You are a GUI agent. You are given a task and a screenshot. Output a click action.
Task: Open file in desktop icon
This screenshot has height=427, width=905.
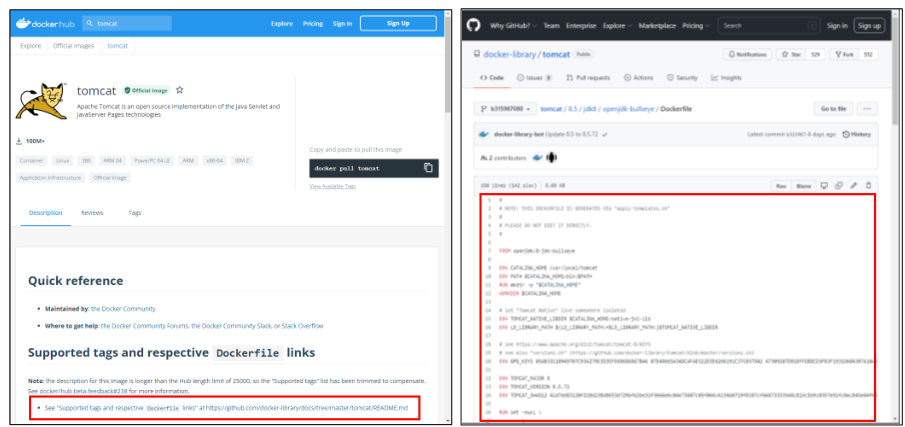point(824,186)
